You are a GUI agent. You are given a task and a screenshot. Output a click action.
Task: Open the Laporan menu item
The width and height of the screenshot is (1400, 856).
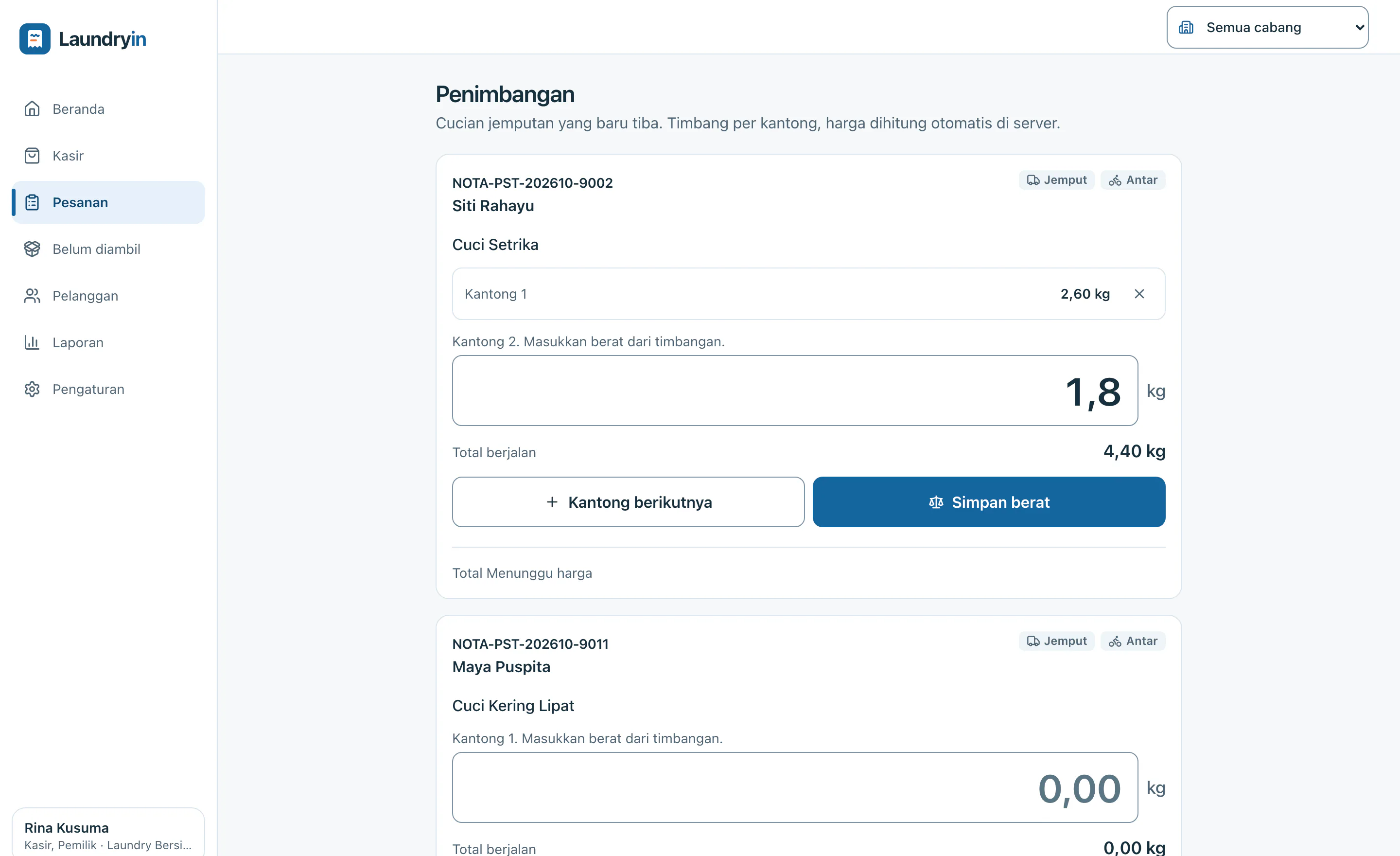tap(108, 342)
